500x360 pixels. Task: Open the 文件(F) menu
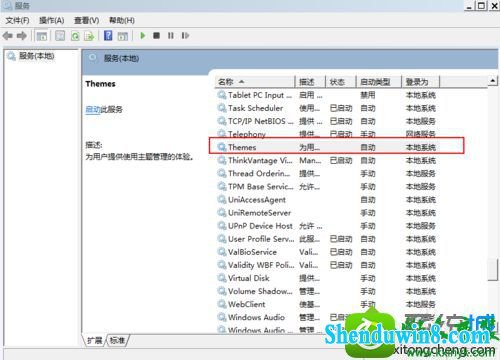(17, 21)
